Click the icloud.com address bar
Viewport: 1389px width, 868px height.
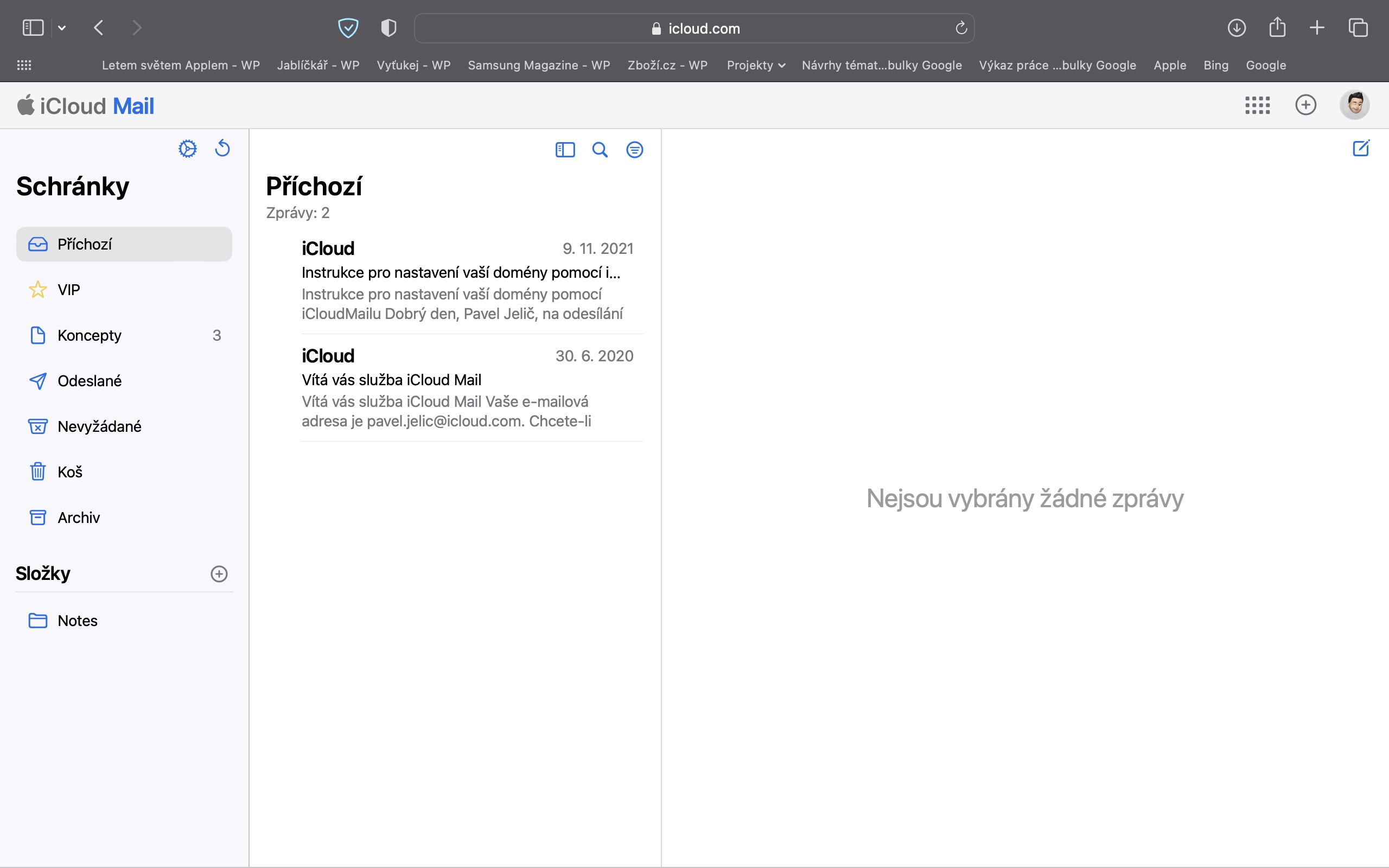click(x=694, y=28)
